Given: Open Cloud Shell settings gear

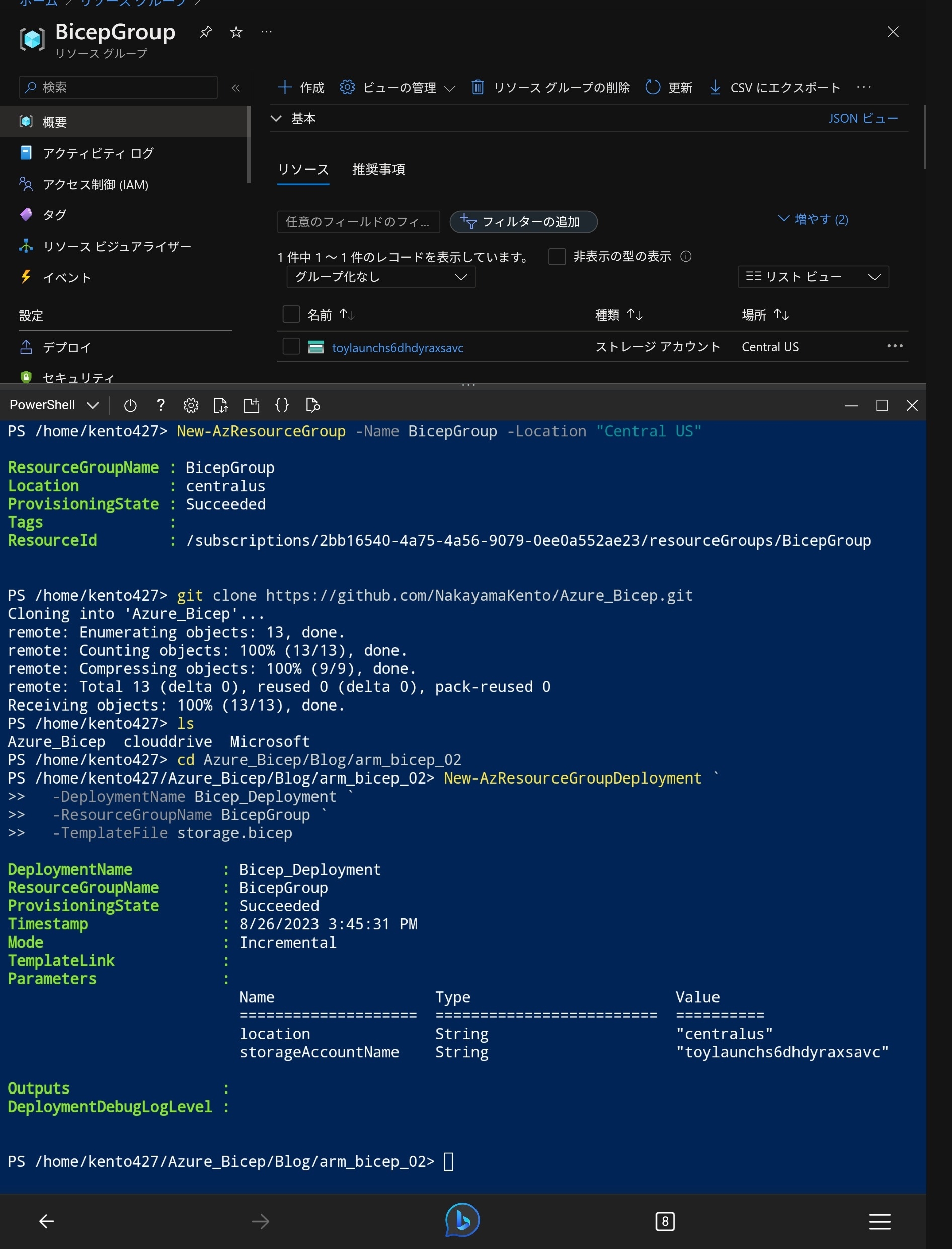Looking at the screenshot, I should click(x=191, y=405).
